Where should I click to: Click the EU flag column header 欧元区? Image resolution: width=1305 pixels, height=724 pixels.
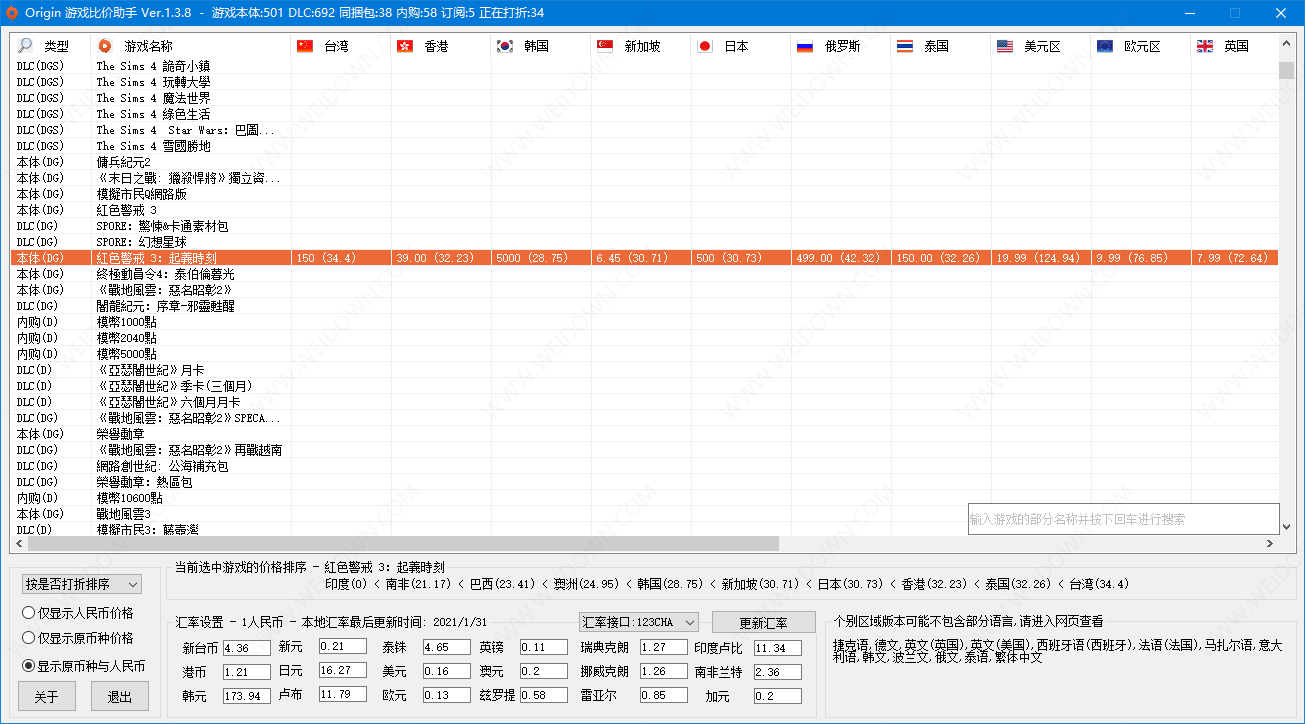click(1141, 46)
